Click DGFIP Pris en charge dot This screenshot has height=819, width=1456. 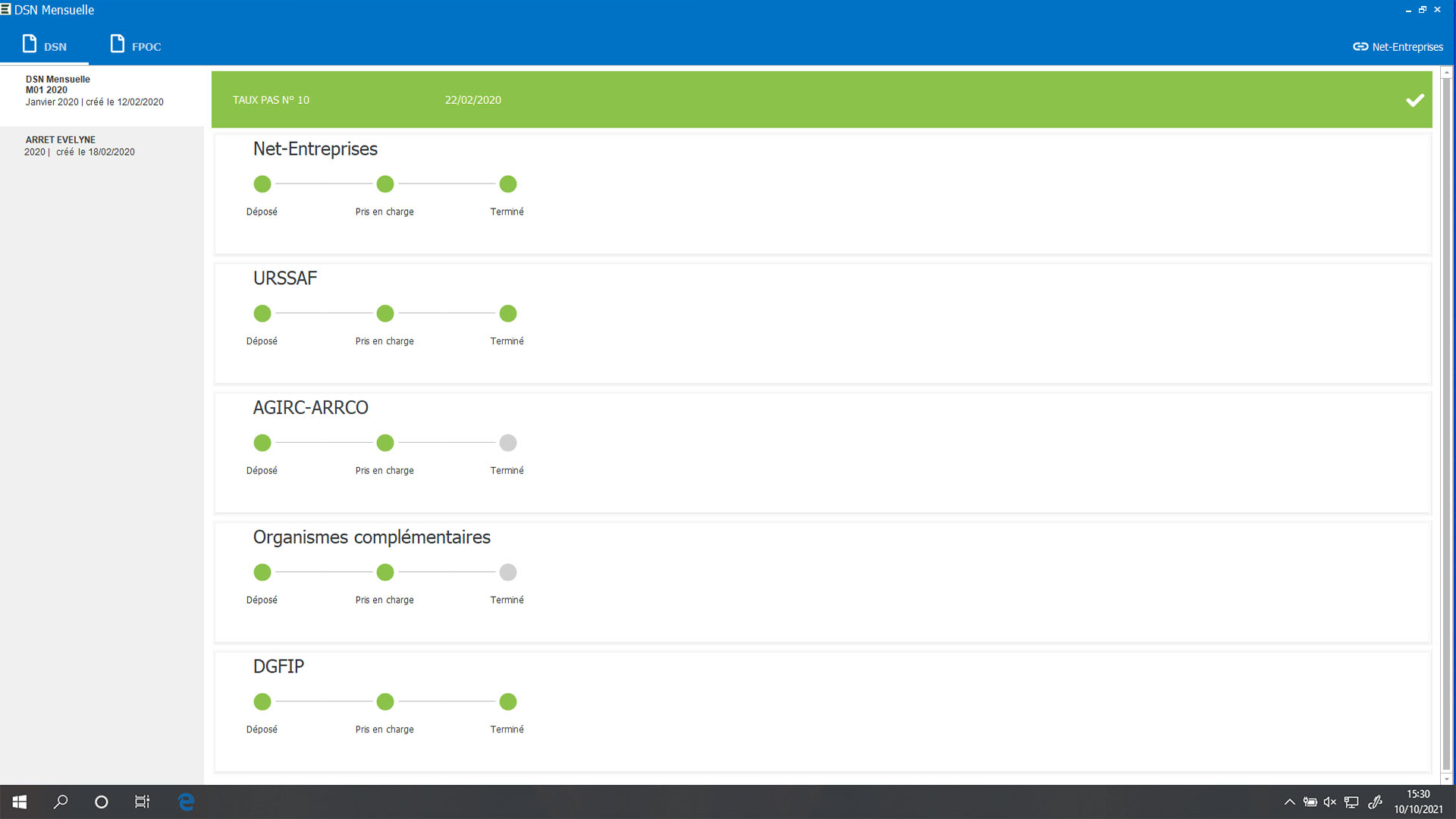pos(385,701)
